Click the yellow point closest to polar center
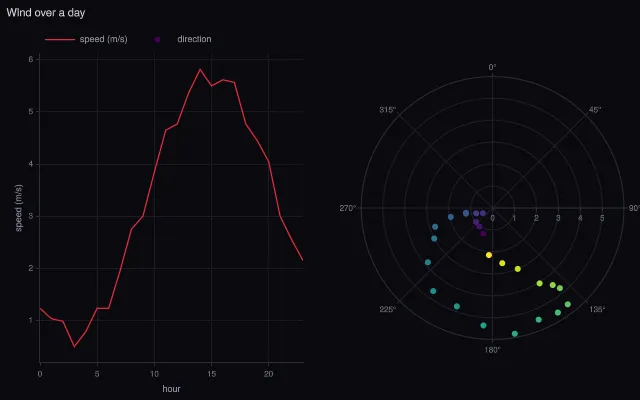 pos(489,255)
